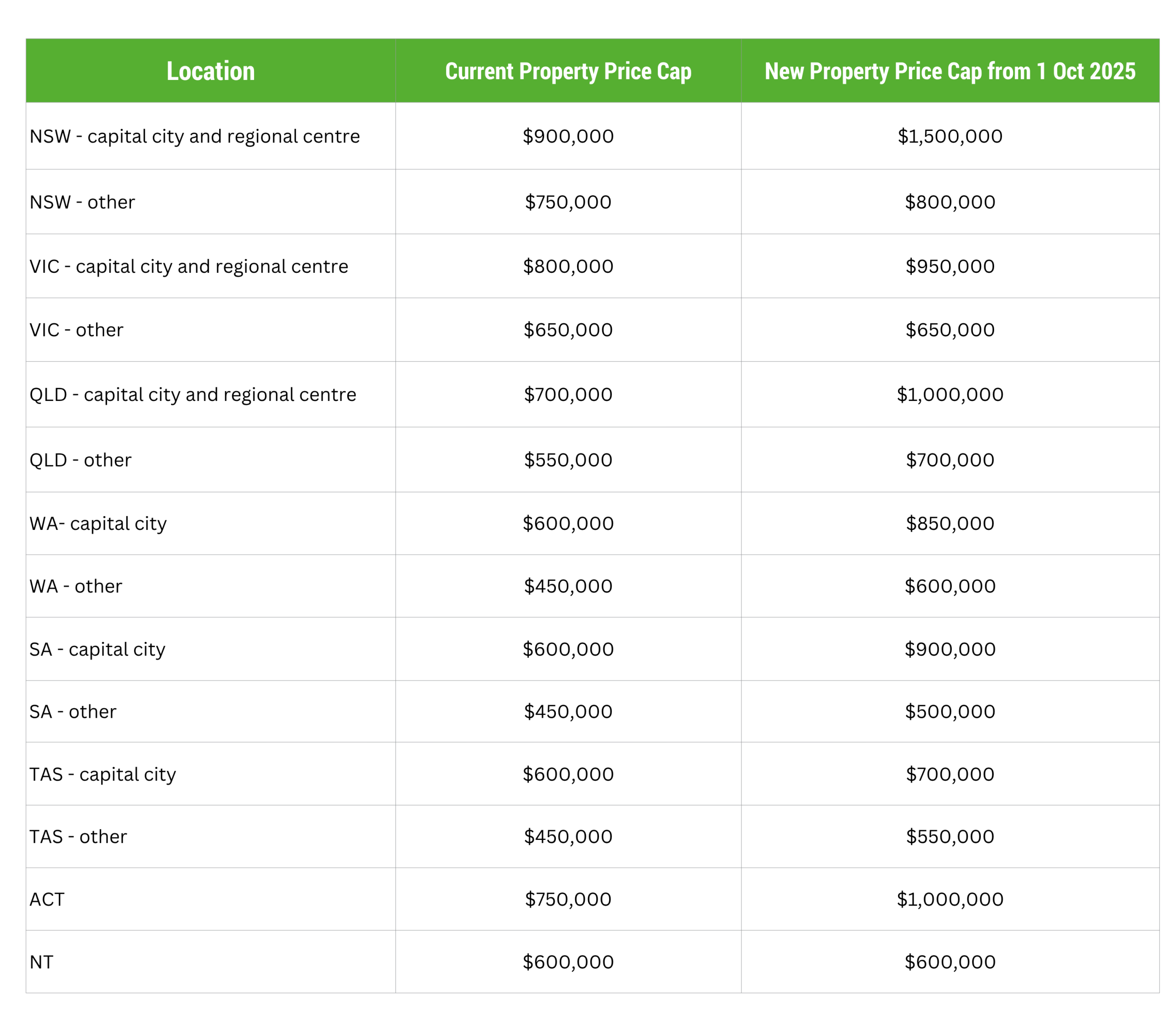Viewport: 1176px width, 1019px height.
Task: Click the $1,500,000 new cap value
Action: (950, 136)
